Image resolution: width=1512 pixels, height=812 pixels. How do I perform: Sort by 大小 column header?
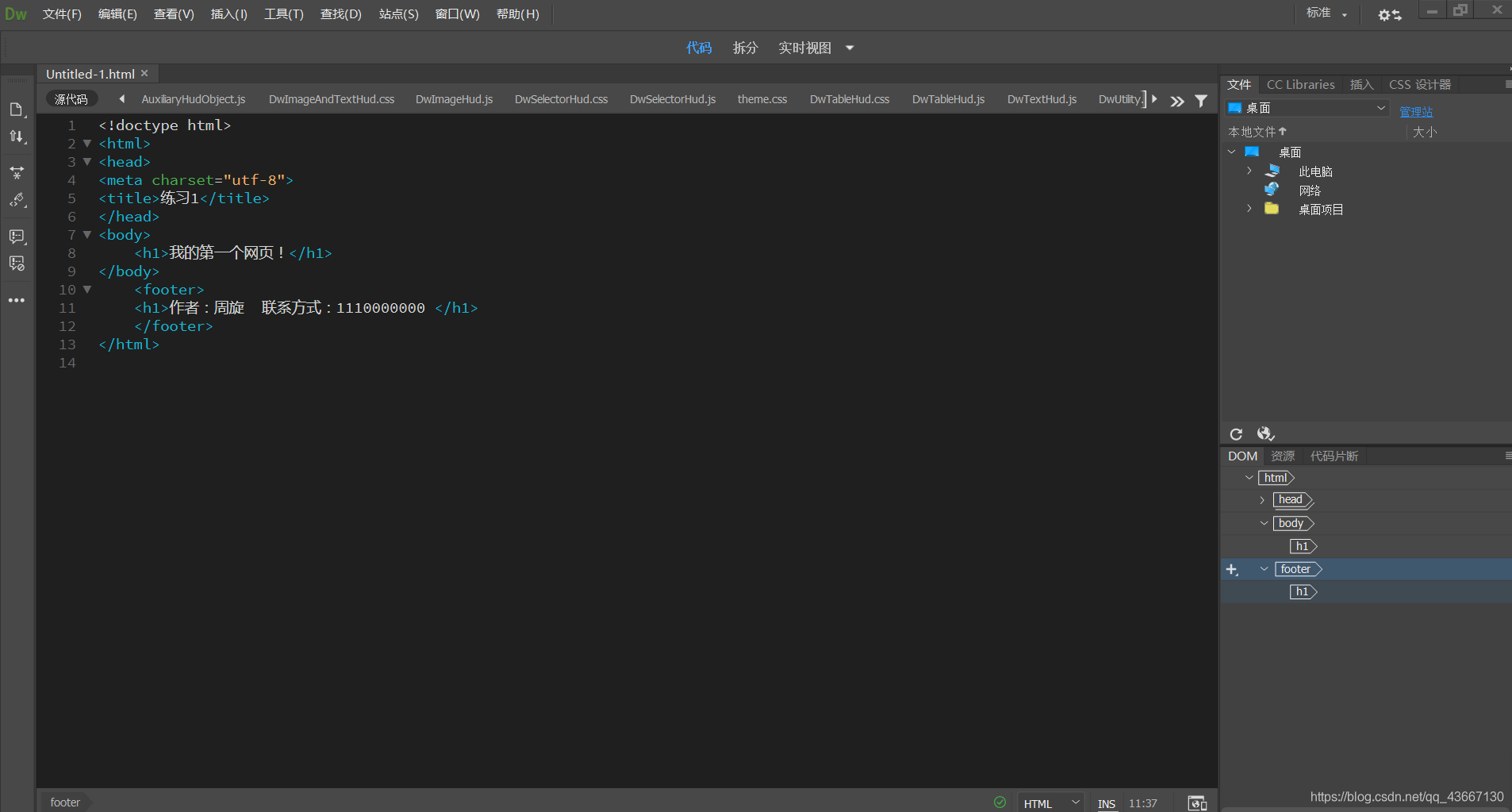[x=1425, y=132]
